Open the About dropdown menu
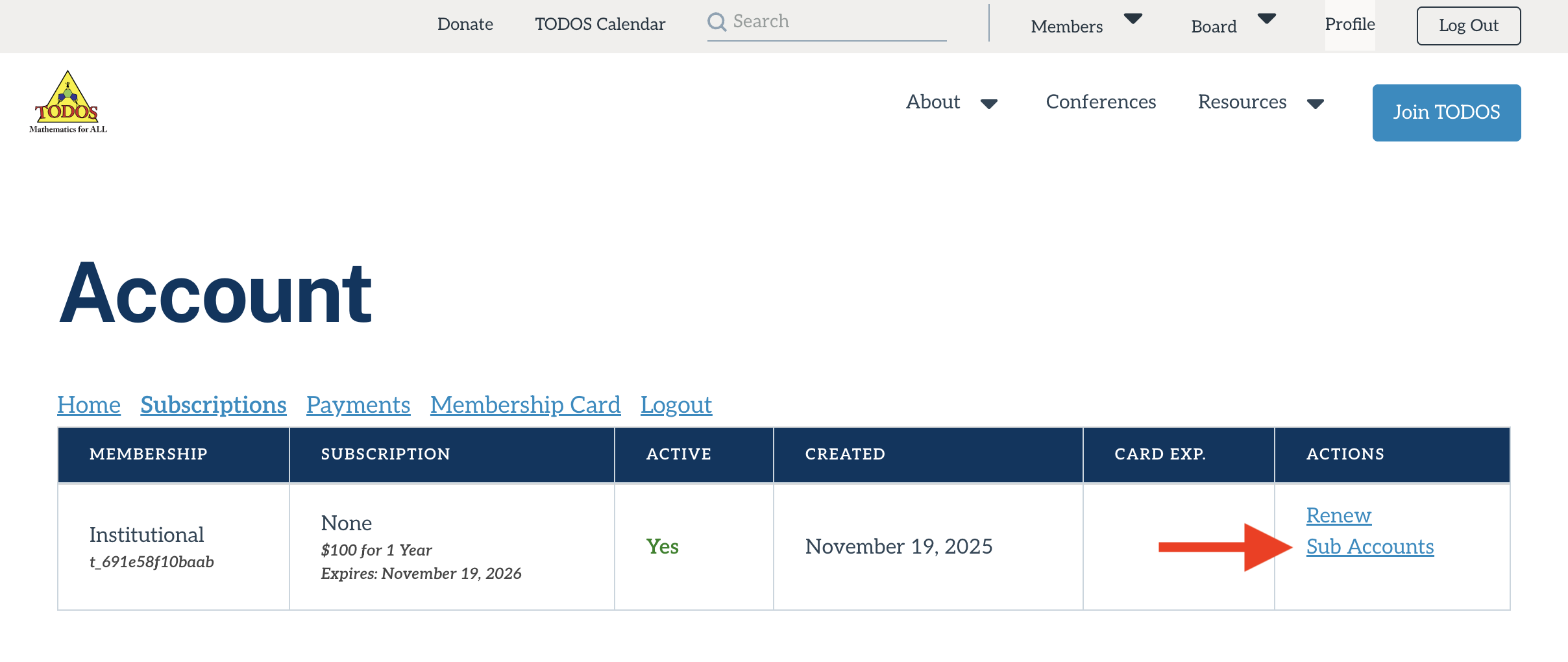This screenshot has width=1568, height=662. point(932,102)
